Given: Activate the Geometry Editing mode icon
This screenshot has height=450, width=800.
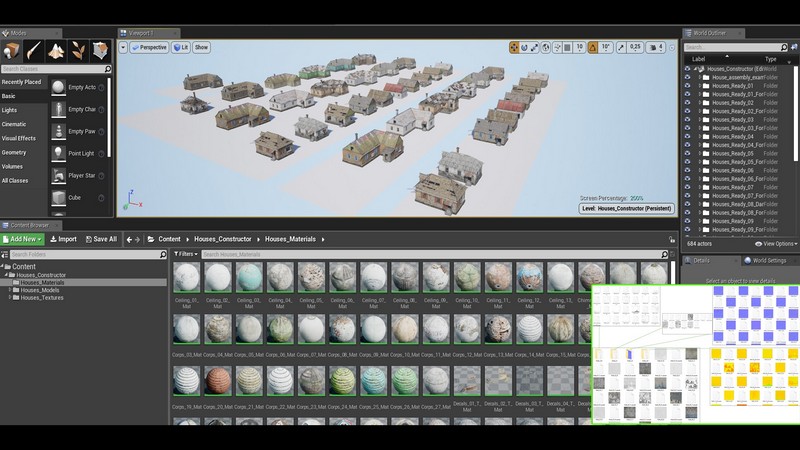Looking at the screenshot, I should (100, 51).
